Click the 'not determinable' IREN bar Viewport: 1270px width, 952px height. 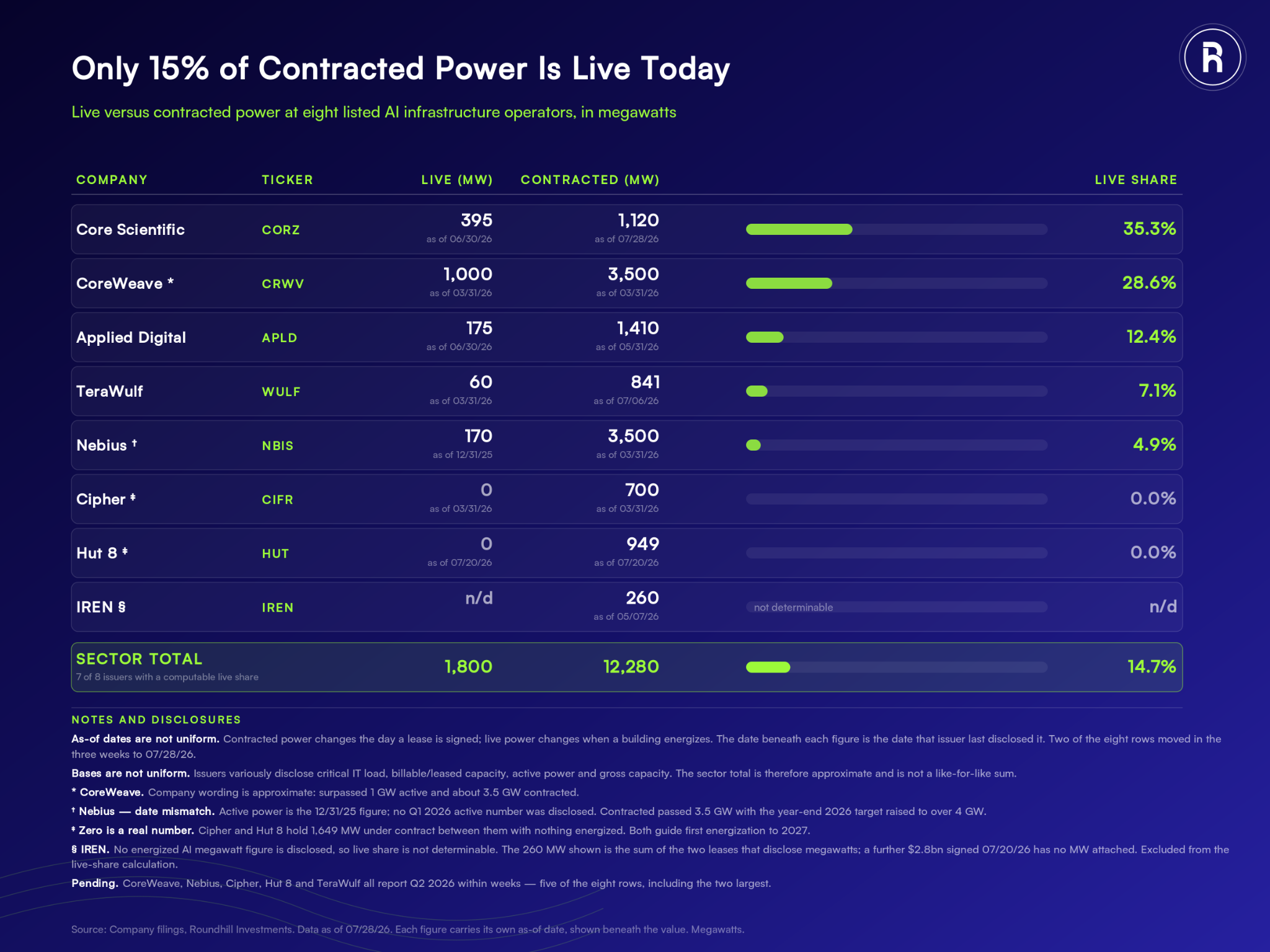(897, 607)
